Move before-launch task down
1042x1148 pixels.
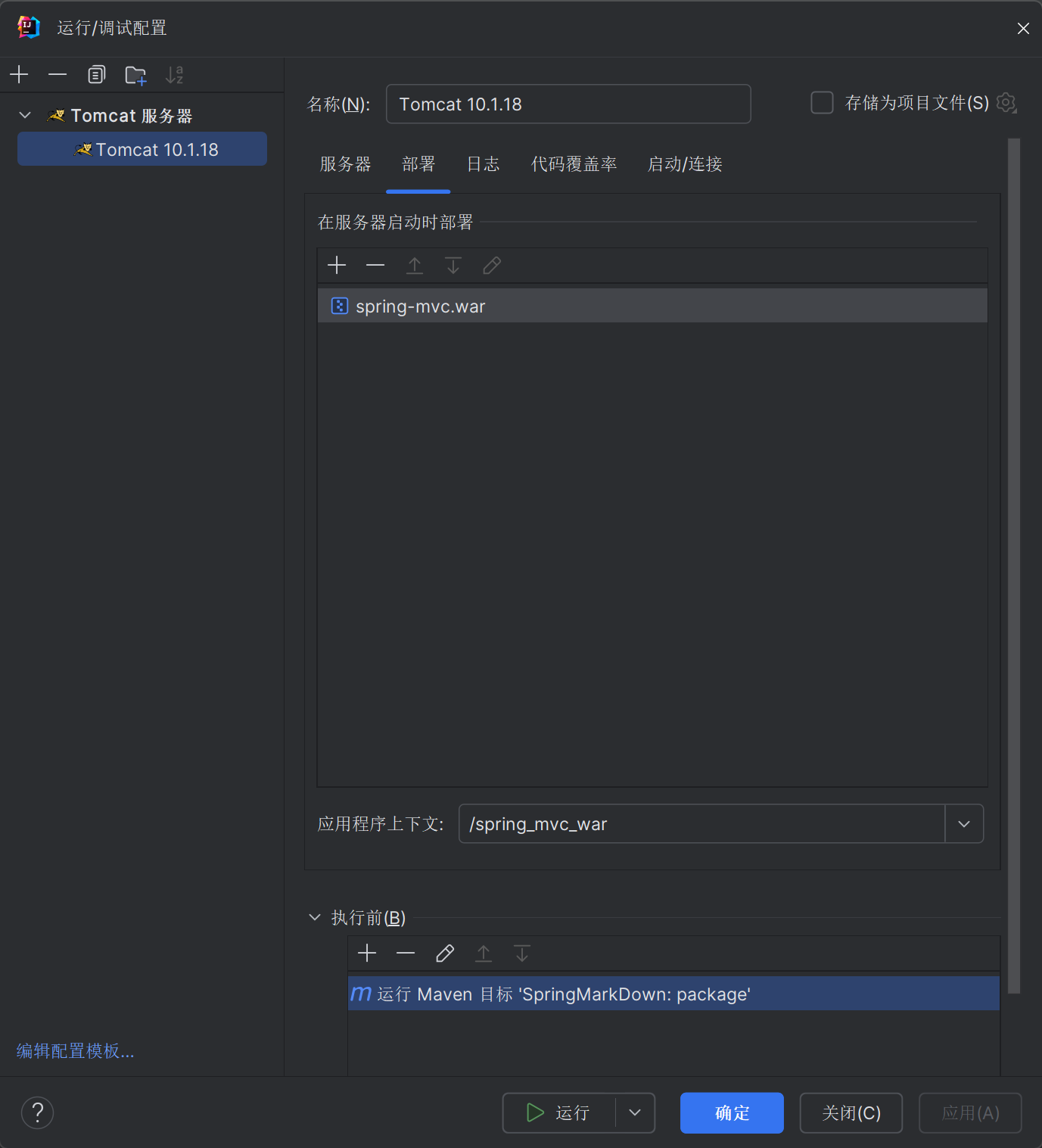pyautogui.click(x=522, y=953)
